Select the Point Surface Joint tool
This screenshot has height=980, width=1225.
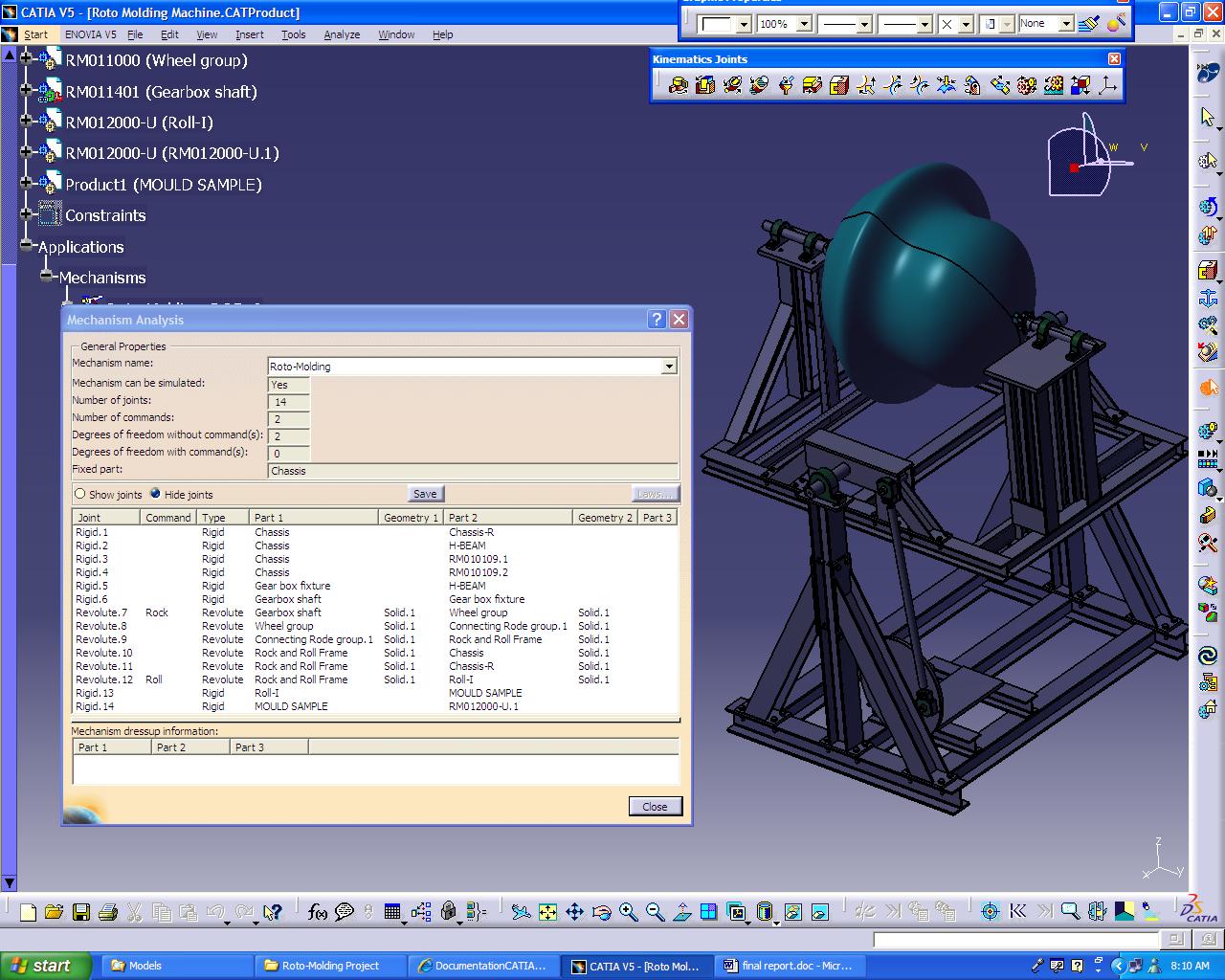[x=947, y=86]
